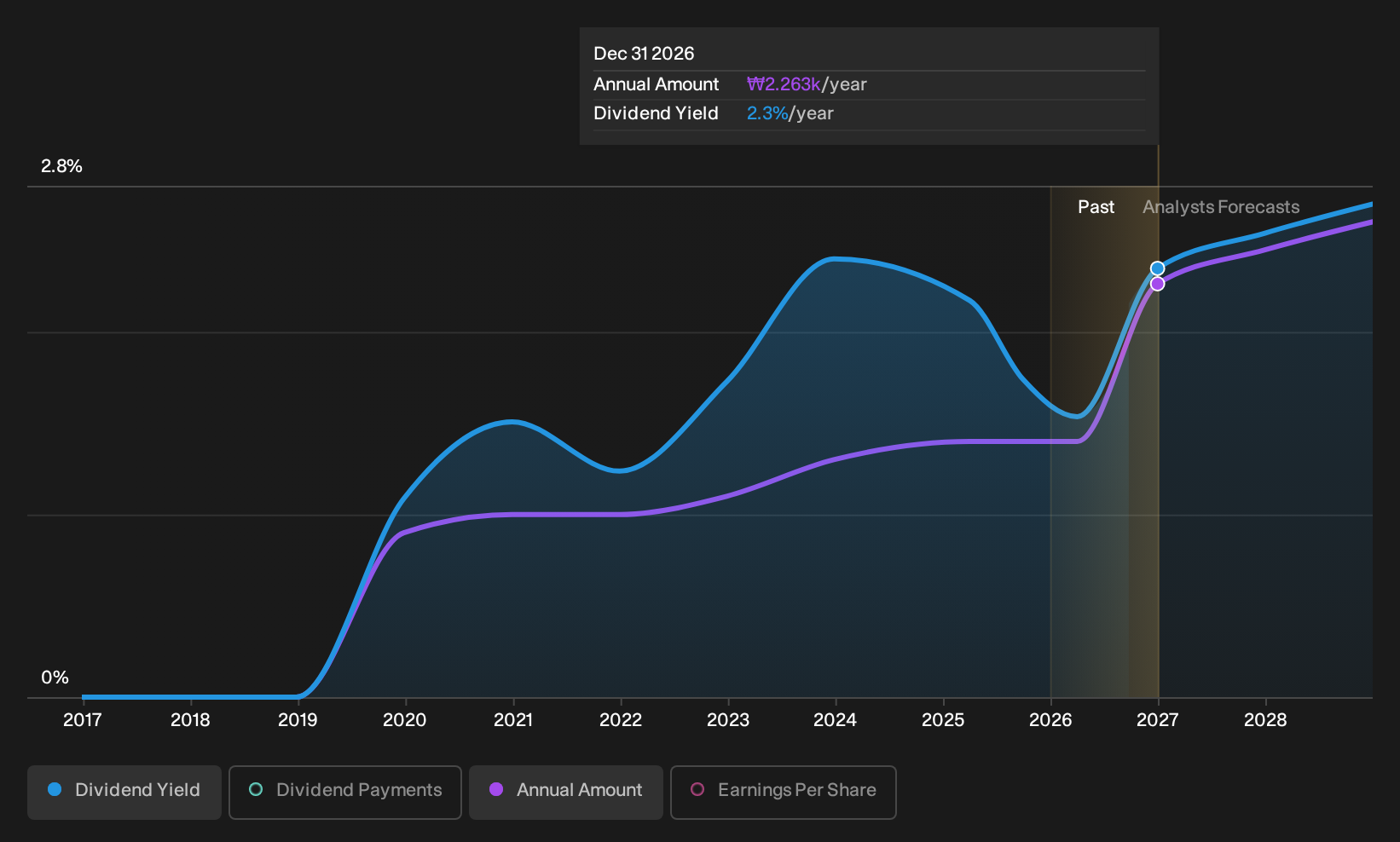The image size is (1400, 842).
Task: Click the teal Dividend Payments legend circle
Action: point(256,789)
